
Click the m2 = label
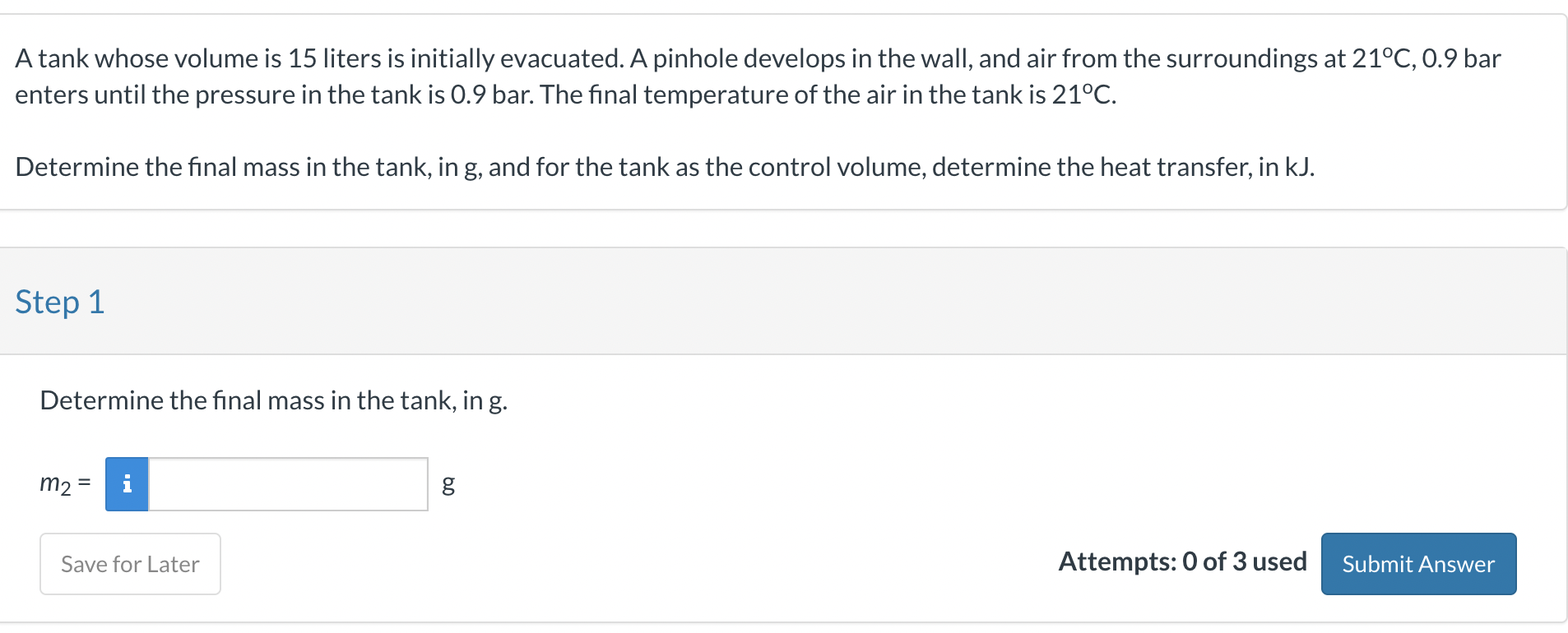(63, 484)
